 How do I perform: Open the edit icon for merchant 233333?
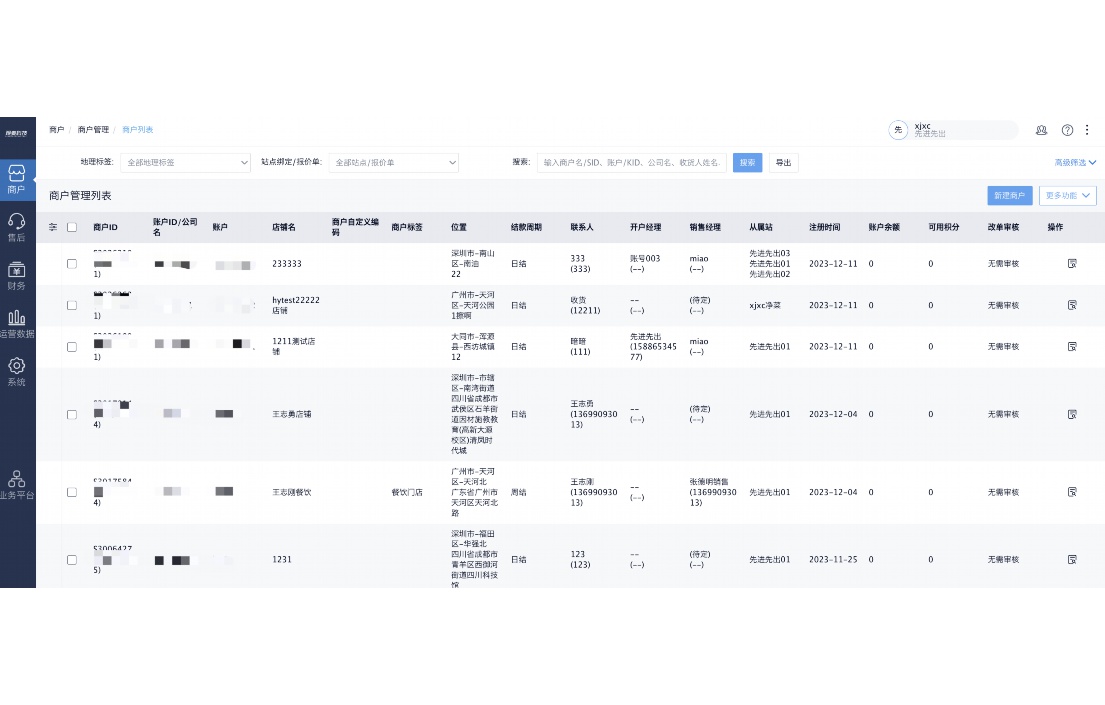tap(1072, 263)
